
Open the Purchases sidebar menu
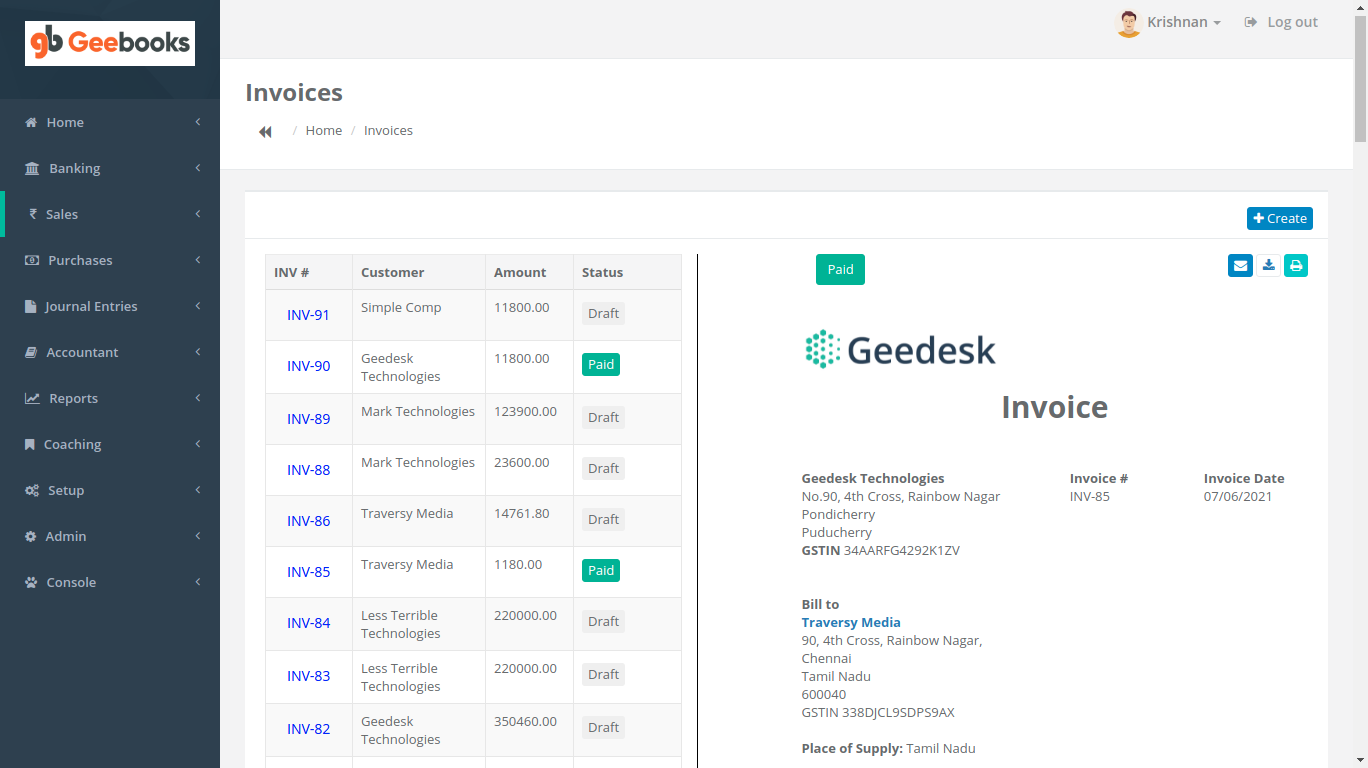pos(80,260)
